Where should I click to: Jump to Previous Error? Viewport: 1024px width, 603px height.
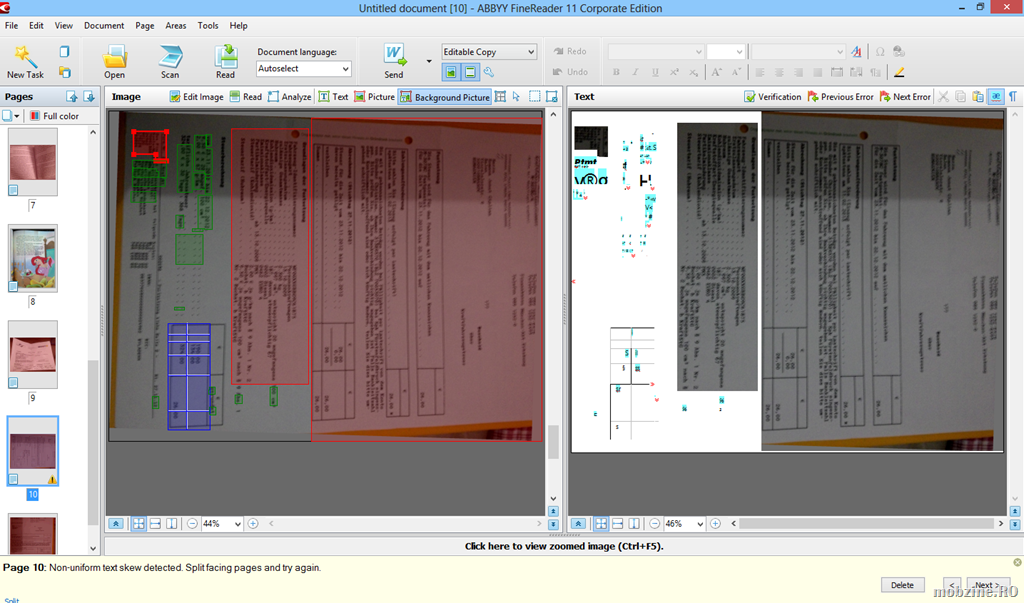[840, 97]
